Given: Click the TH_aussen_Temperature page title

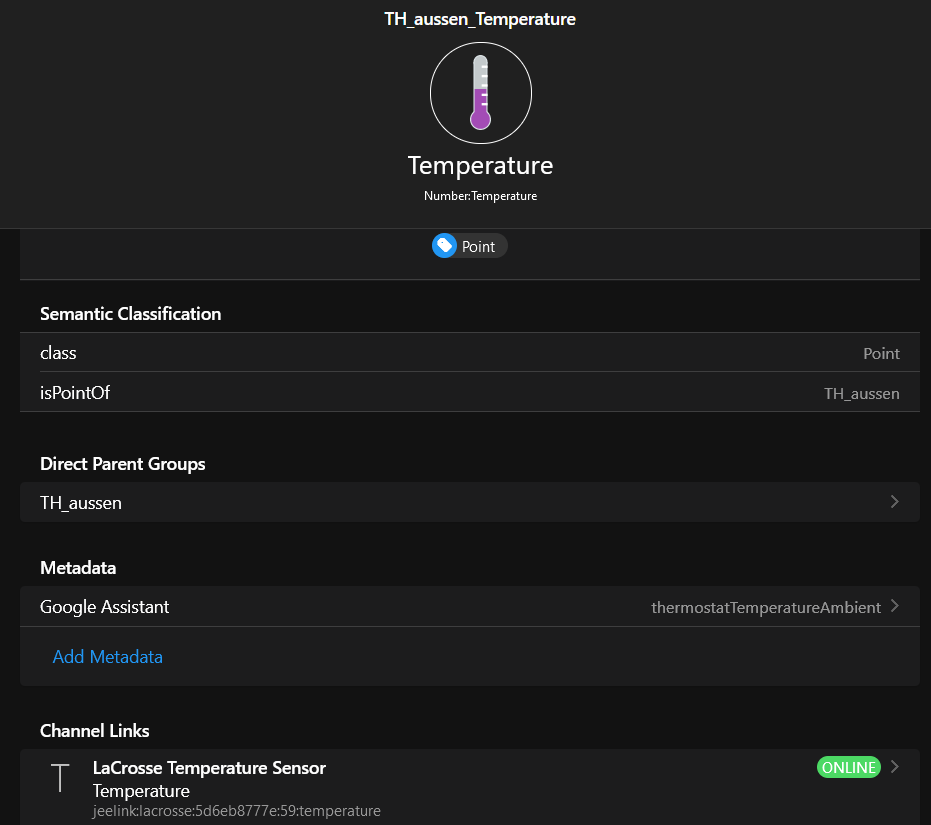Looking at the screenshot, I should click(x=480, y=19).
